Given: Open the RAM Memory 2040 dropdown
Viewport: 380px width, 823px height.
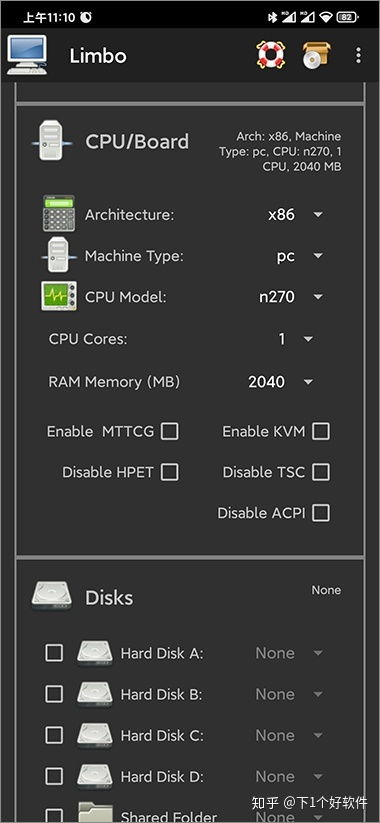Looking at the screenshot, I should (281, 382).
